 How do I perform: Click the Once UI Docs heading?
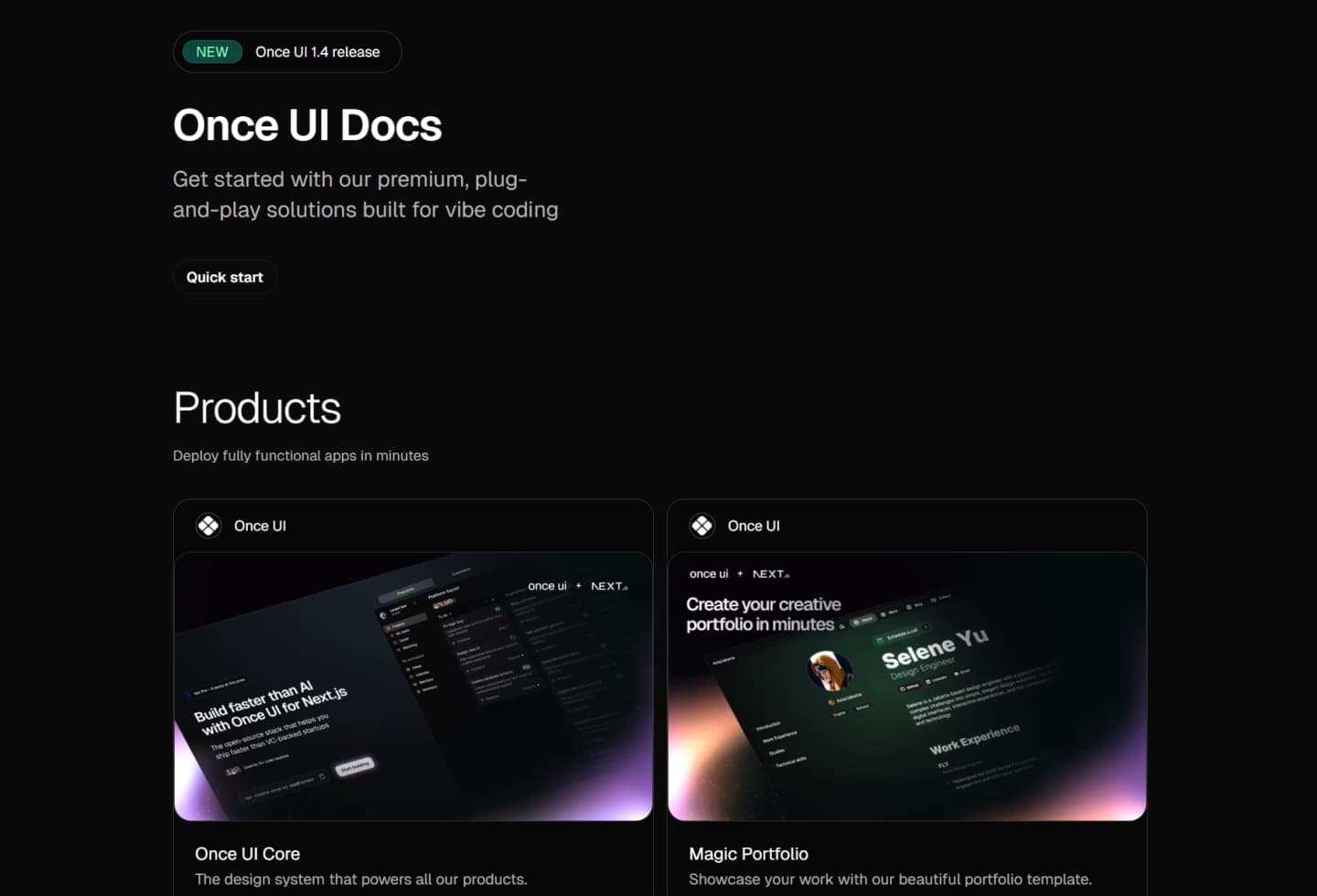point(307,125)
